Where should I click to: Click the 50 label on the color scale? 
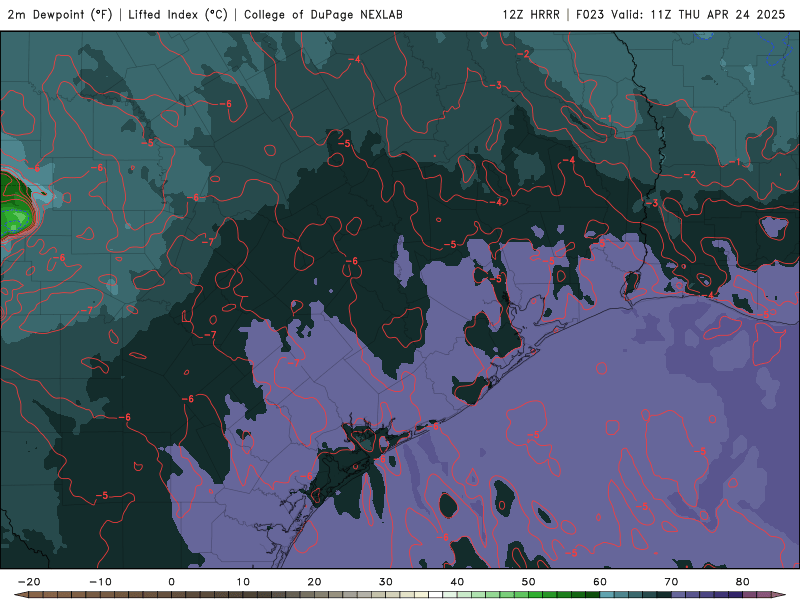pos(529,582)
